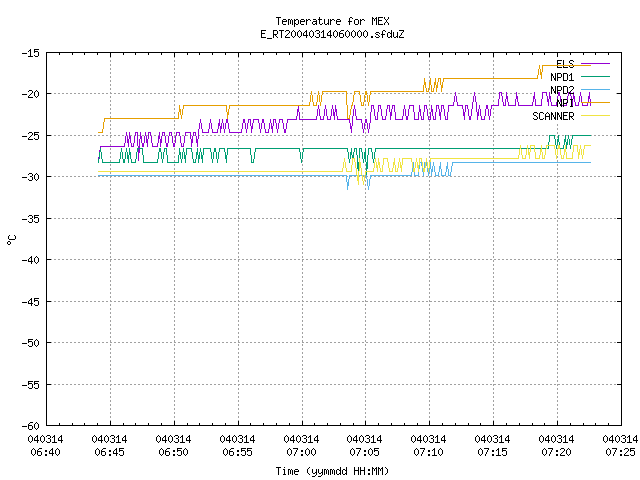
Task: Click the 'Time (yymmdd HH:MM)' axis title
Action: tap(332, 471)
